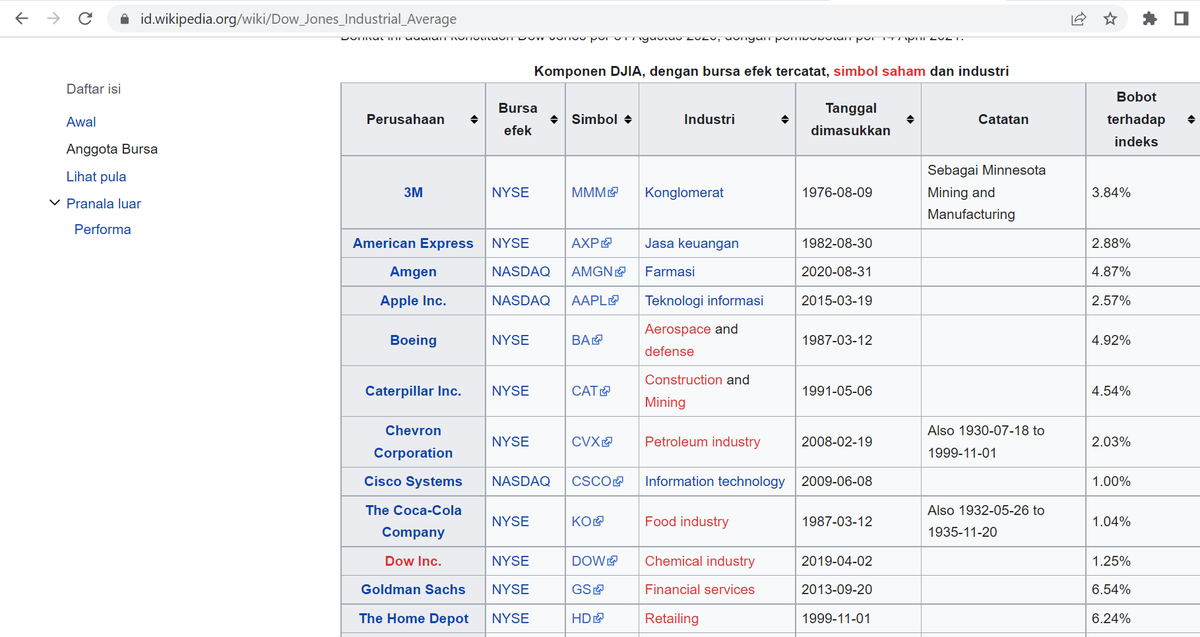
Task: Open simbol saham red link
Action: pyautogui.click(x=879, y=72)
